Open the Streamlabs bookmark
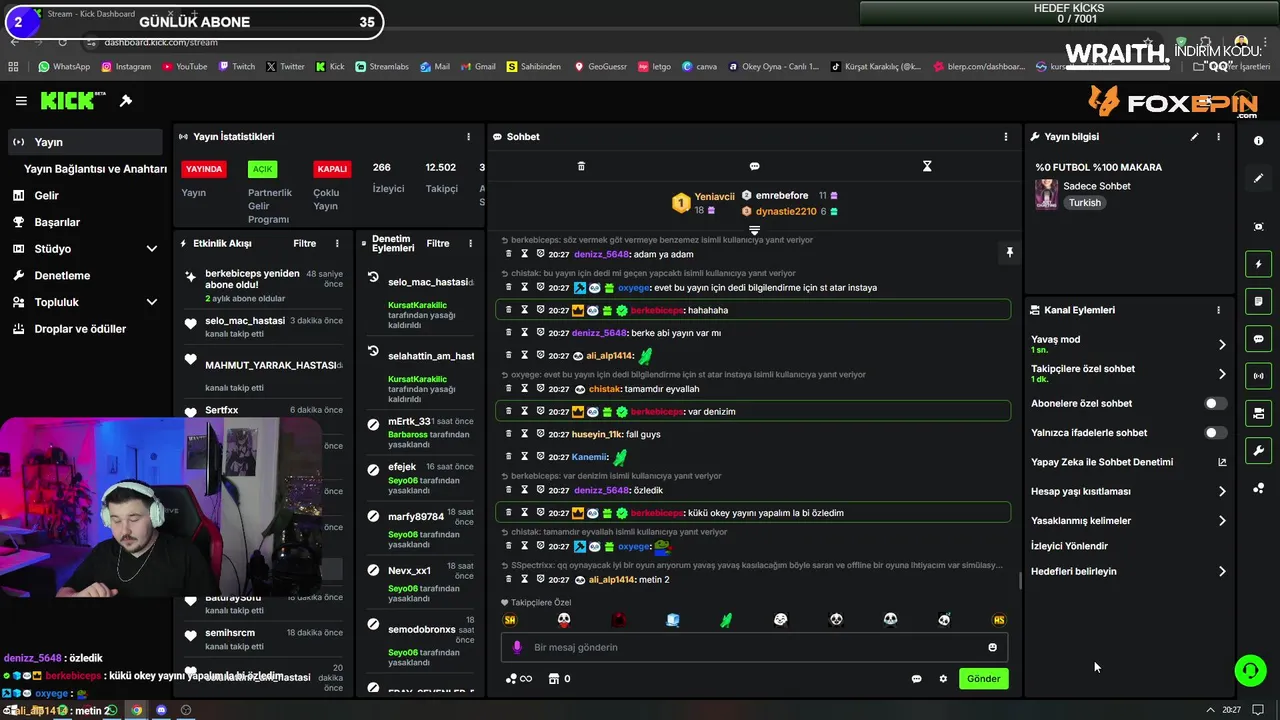The height and width of the screenshot is (720, 1280). click(382, 67)
